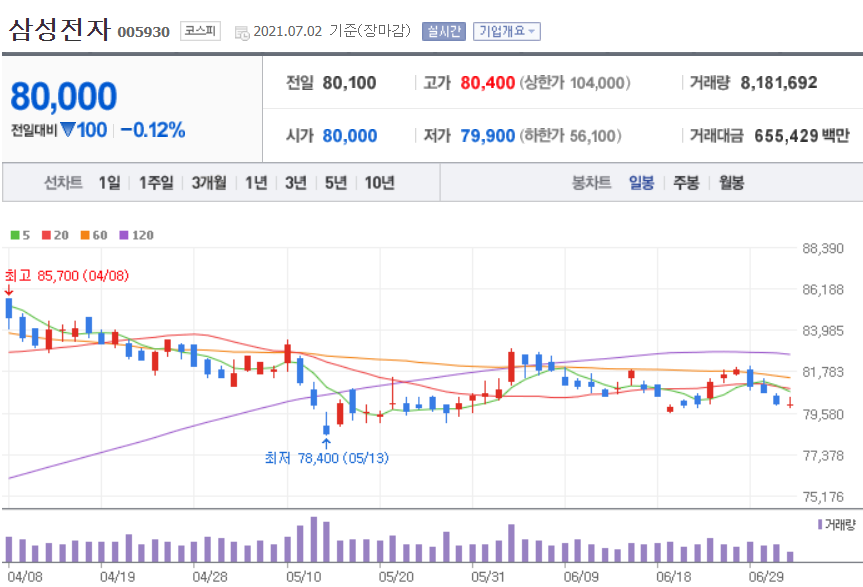
Task: Click the down-triangle price change icon
Action: [x=68, y=130]
